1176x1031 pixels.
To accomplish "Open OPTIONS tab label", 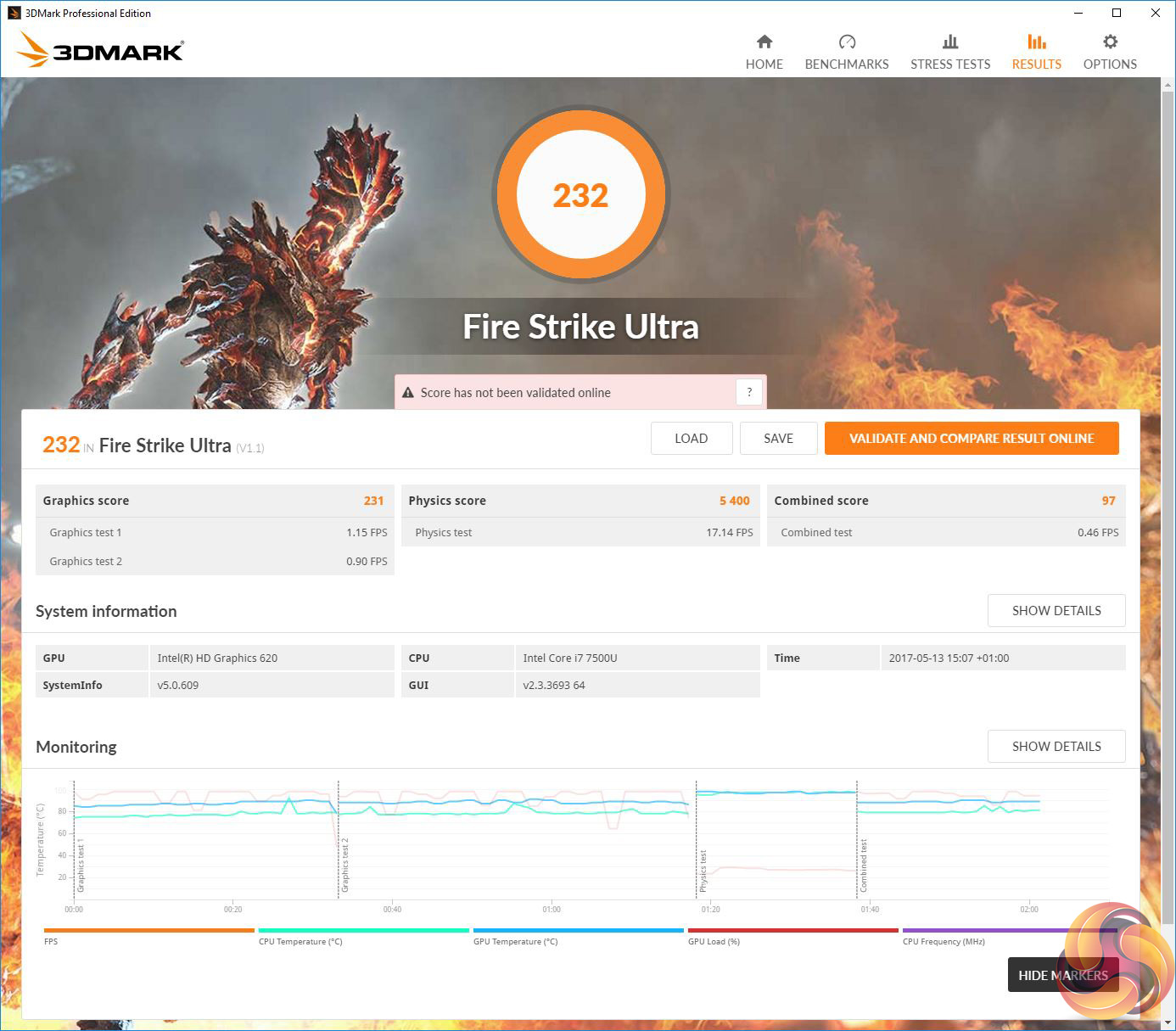I will click(1110, 64).
